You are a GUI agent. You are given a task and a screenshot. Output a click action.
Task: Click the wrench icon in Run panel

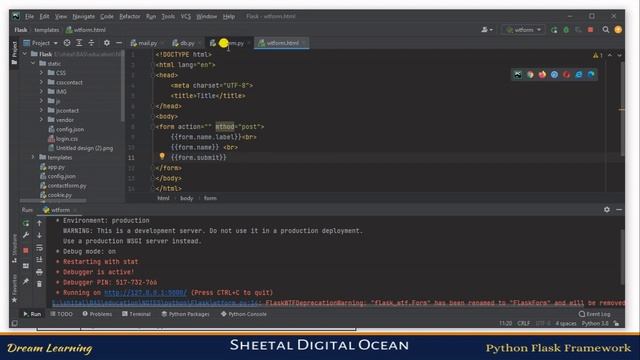tap(26, 236)
